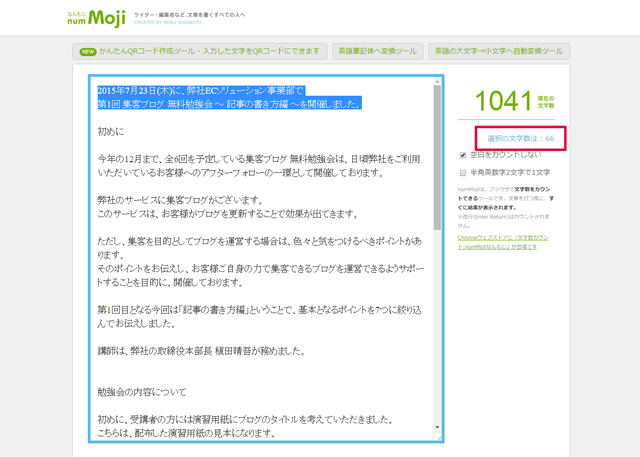
Task: Click 現在の文字数 label
Action: [x=546, y=102]
